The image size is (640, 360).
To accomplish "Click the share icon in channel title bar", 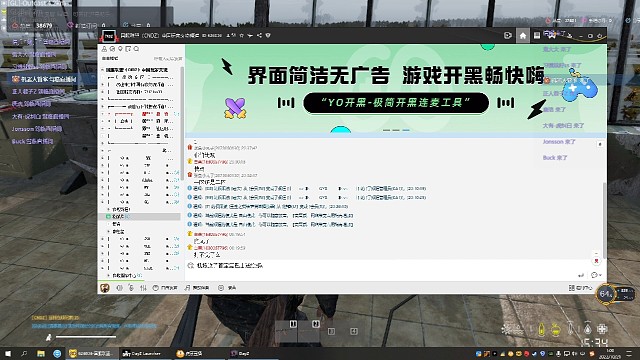I will [x=259, y=36].
